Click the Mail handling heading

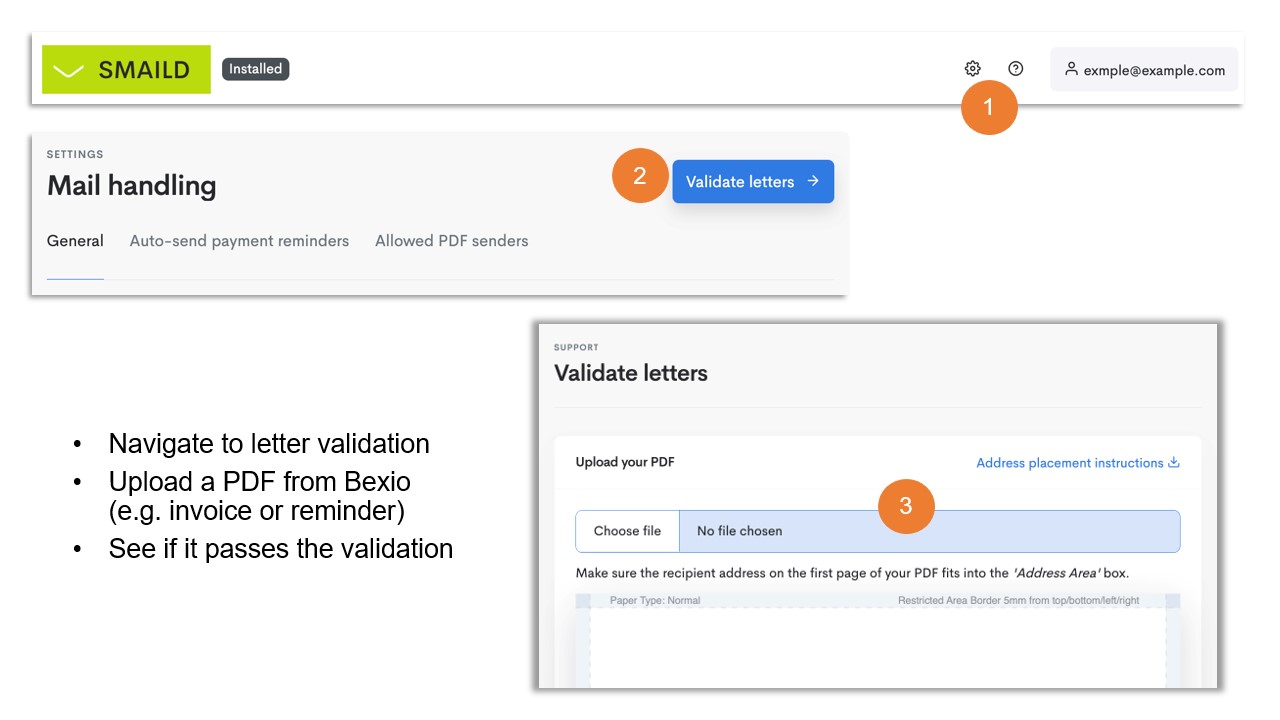(x=131, y=186)
